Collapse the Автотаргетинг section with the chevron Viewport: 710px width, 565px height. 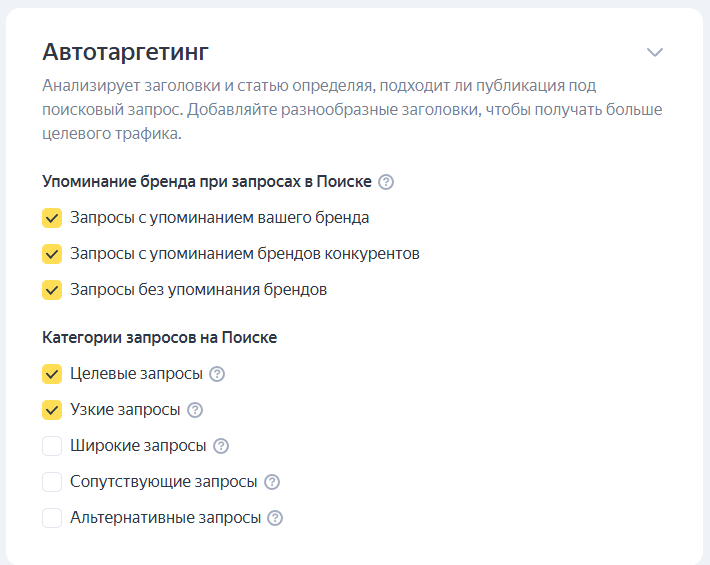(x=655, y=52)
